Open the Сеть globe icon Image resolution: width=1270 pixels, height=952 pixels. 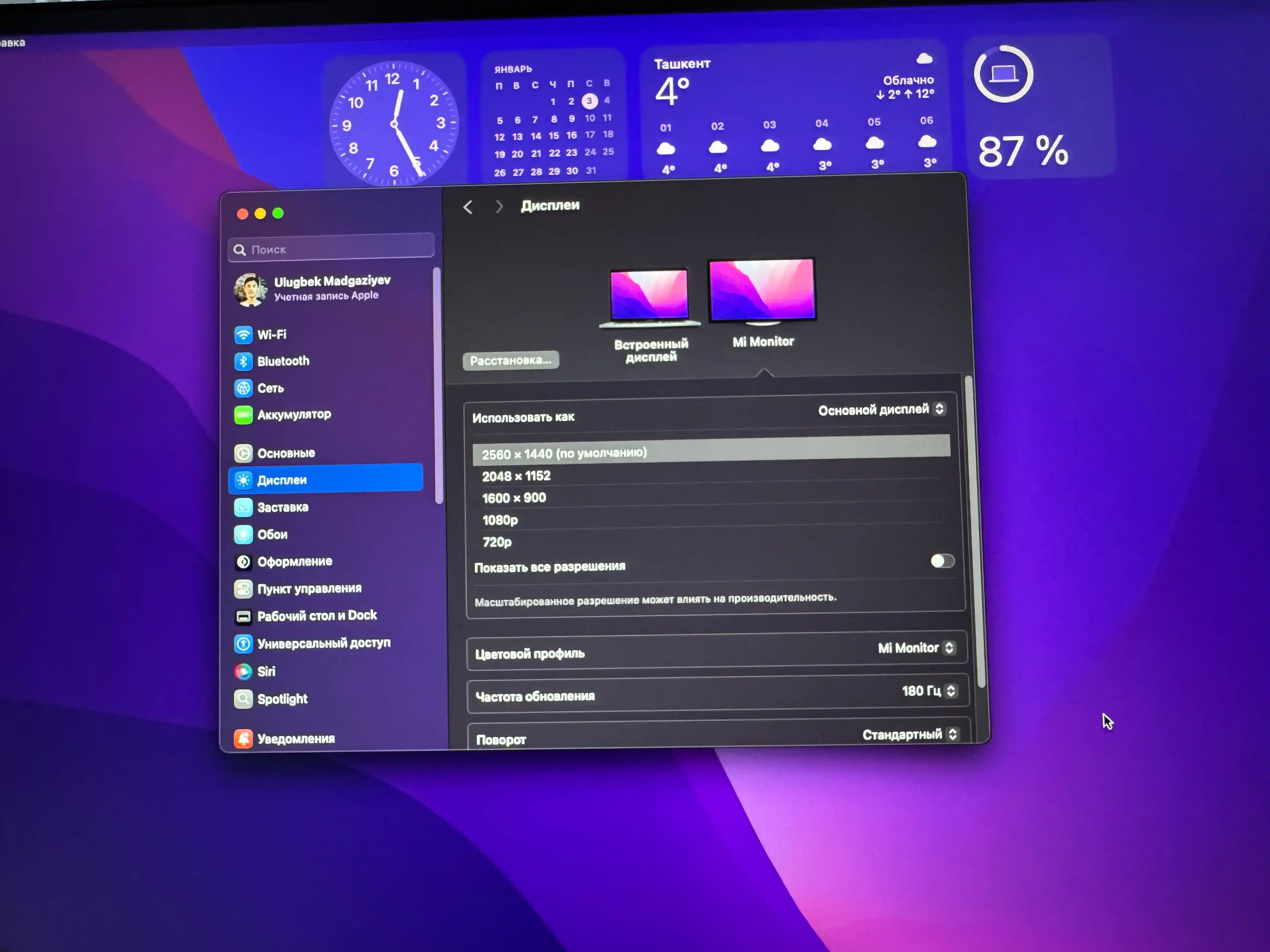pyautogui.click(x=243, y=388)
